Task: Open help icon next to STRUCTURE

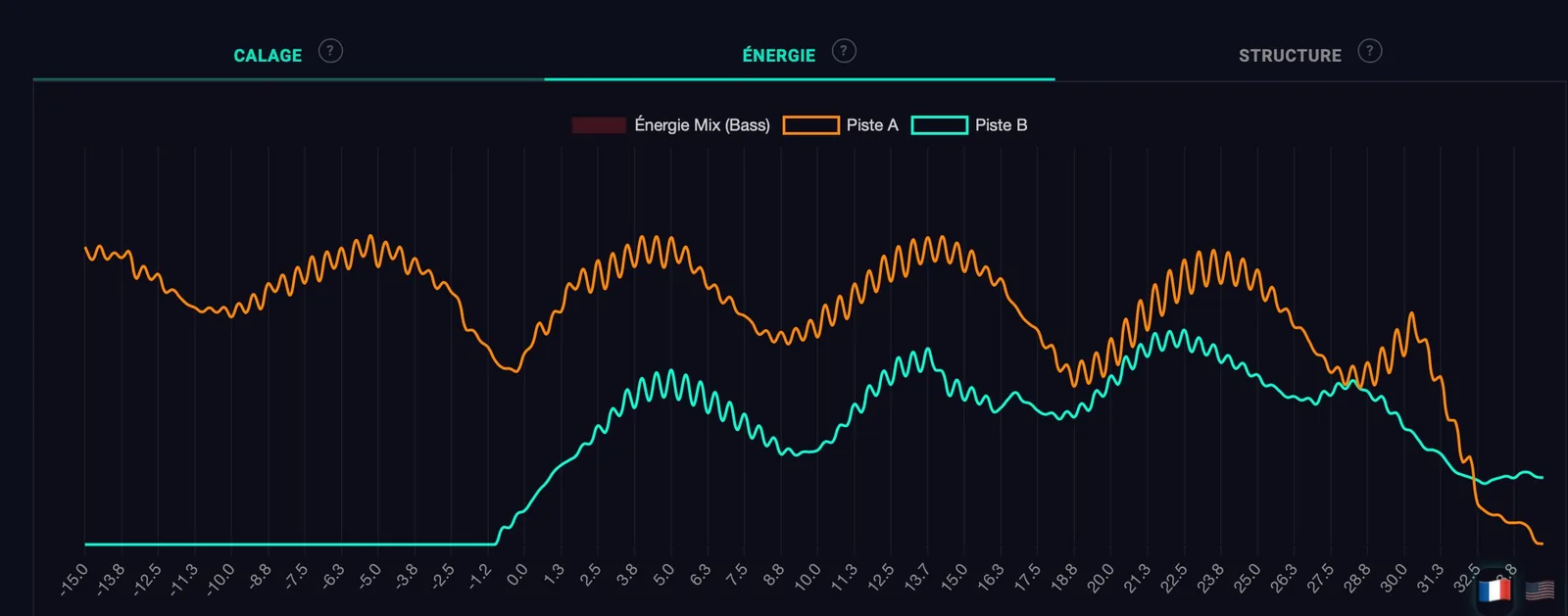Action: pos(1370,51)
